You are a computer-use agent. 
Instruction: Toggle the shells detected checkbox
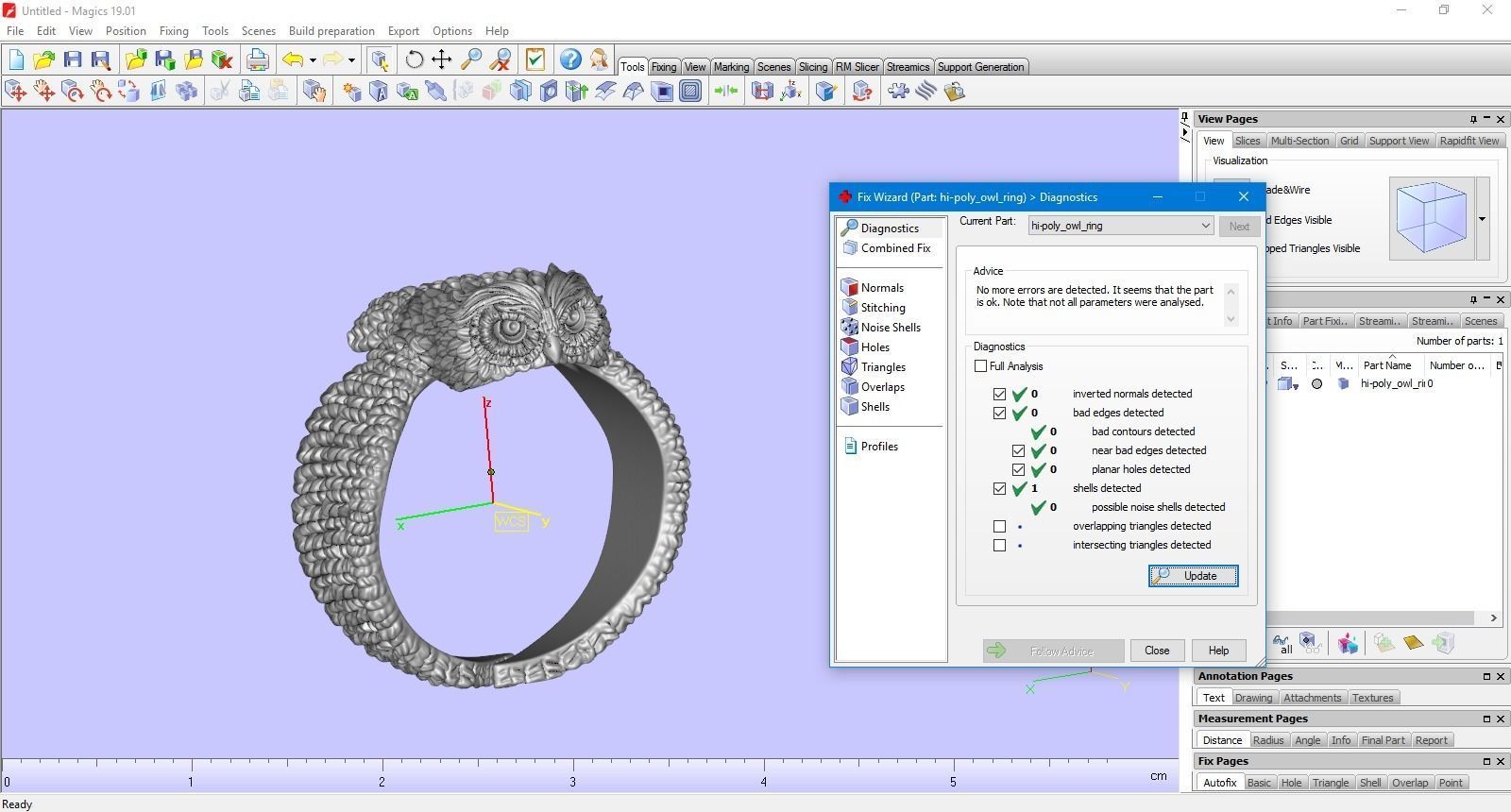(999, 488)
